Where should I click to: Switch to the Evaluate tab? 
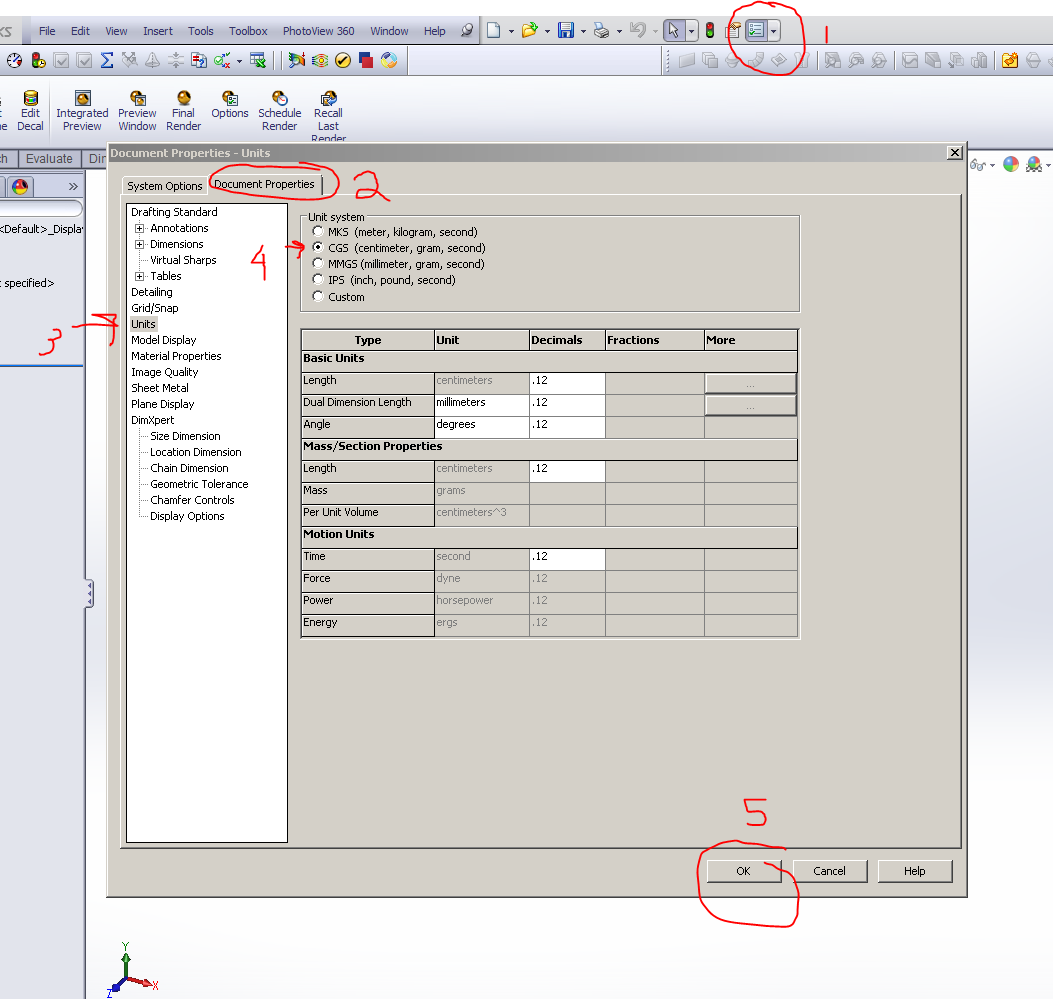click(x=49, y=158)
